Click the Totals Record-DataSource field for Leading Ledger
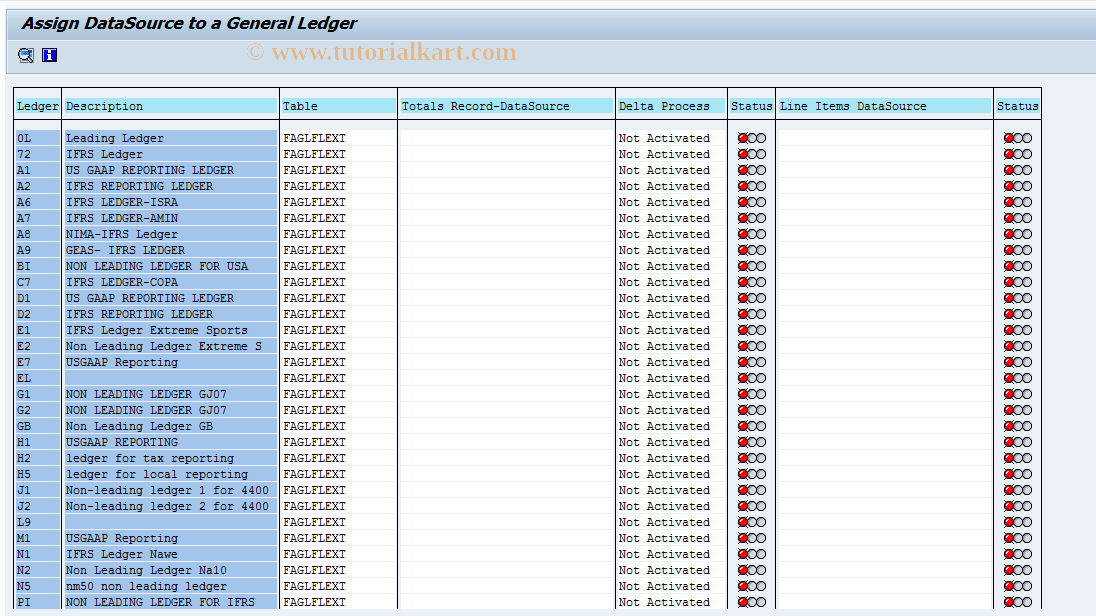The height and width of the screenshot is (616, 1096). pyautogui.click(x=505, y=138)
